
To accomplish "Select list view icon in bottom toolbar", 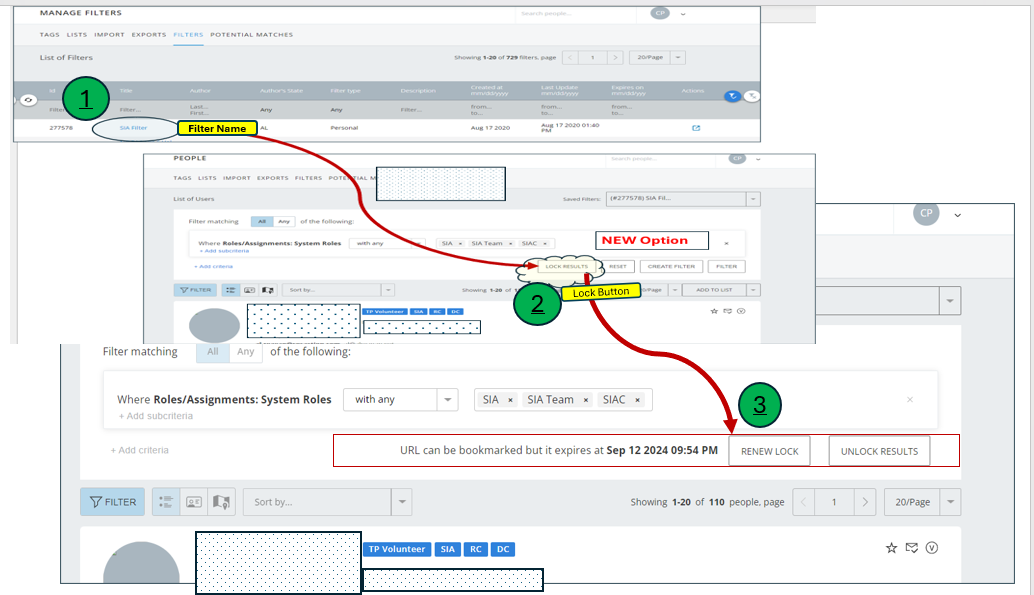I will point(166,502).
